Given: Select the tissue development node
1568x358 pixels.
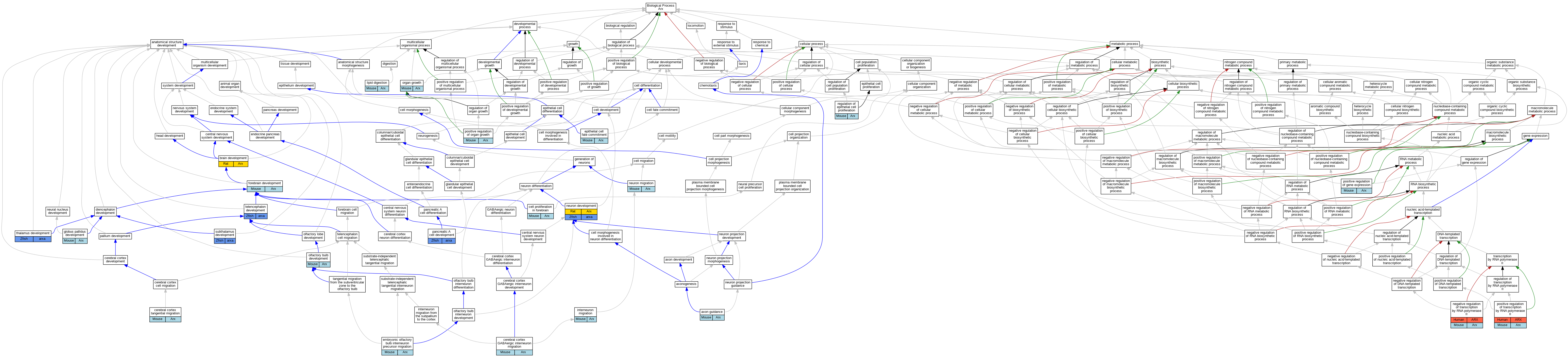Looking at the screenshot, I should [x=295, y=63].
